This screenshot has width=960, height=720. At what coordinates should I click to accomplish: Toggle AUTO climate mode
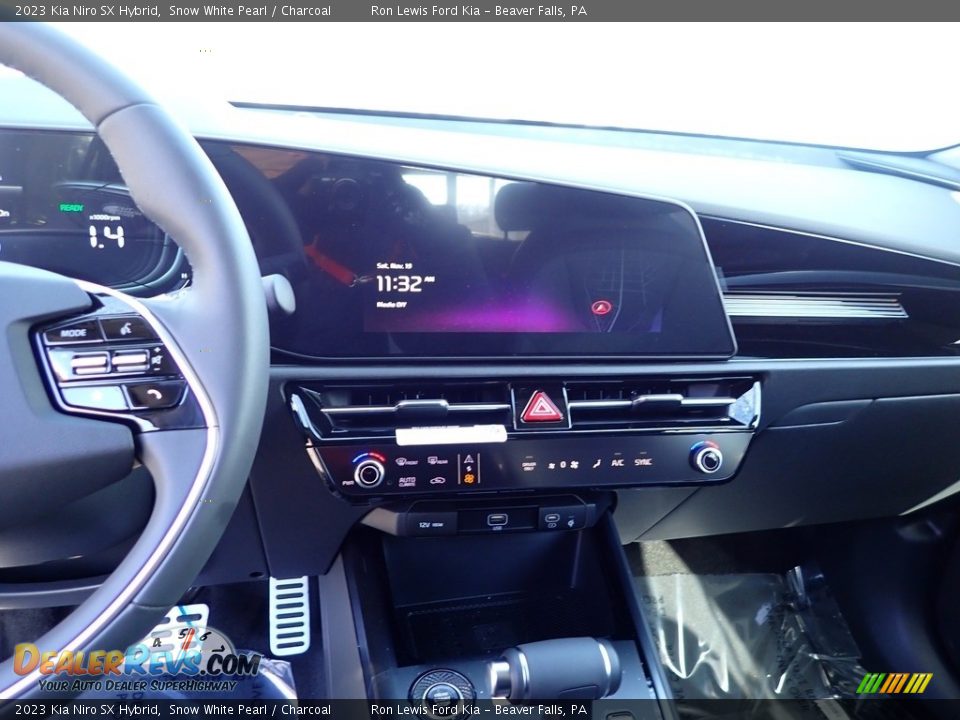[x=406, y=481]
